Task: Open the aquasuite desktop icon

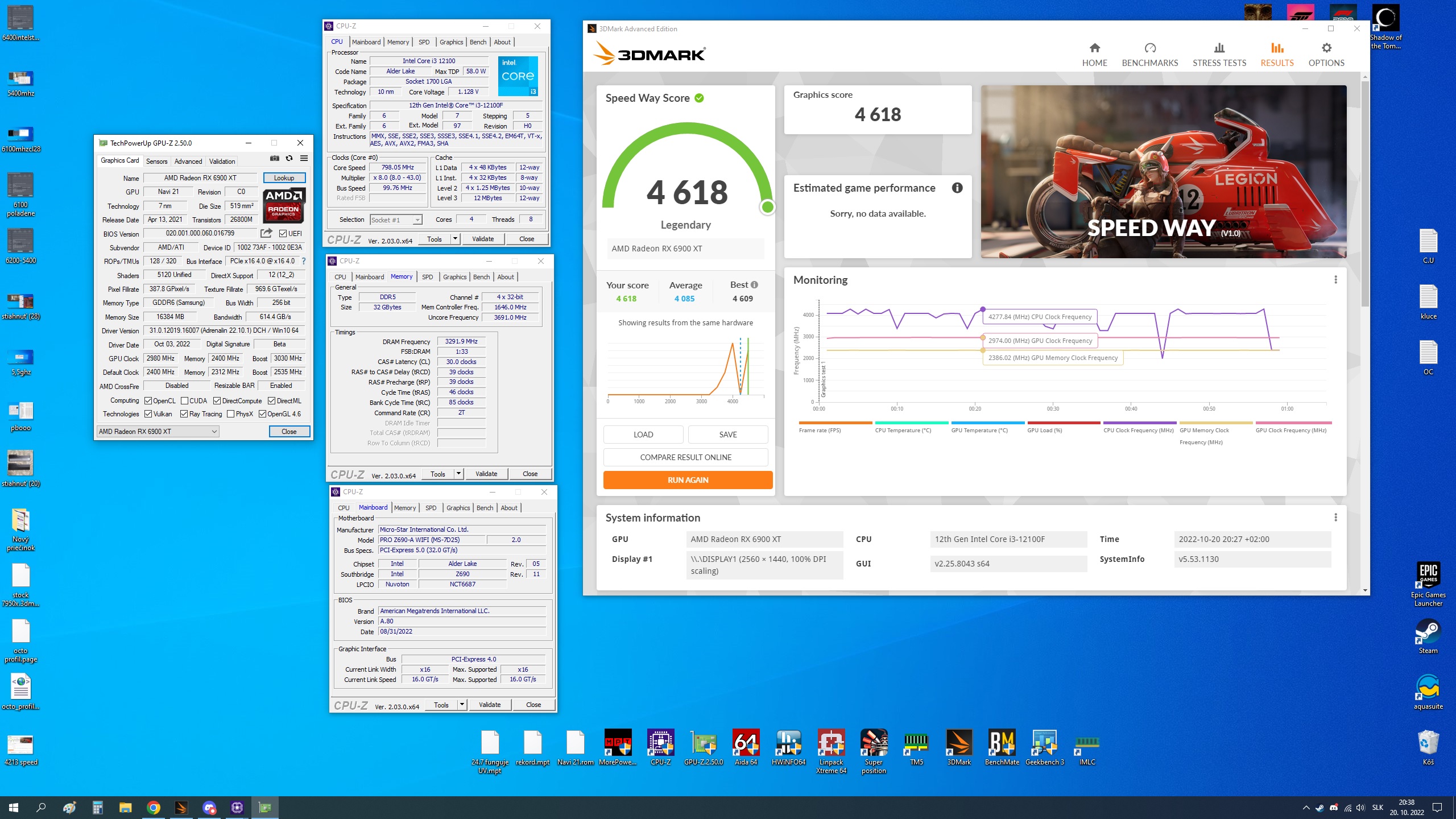Action: [x=1428, y=692]
